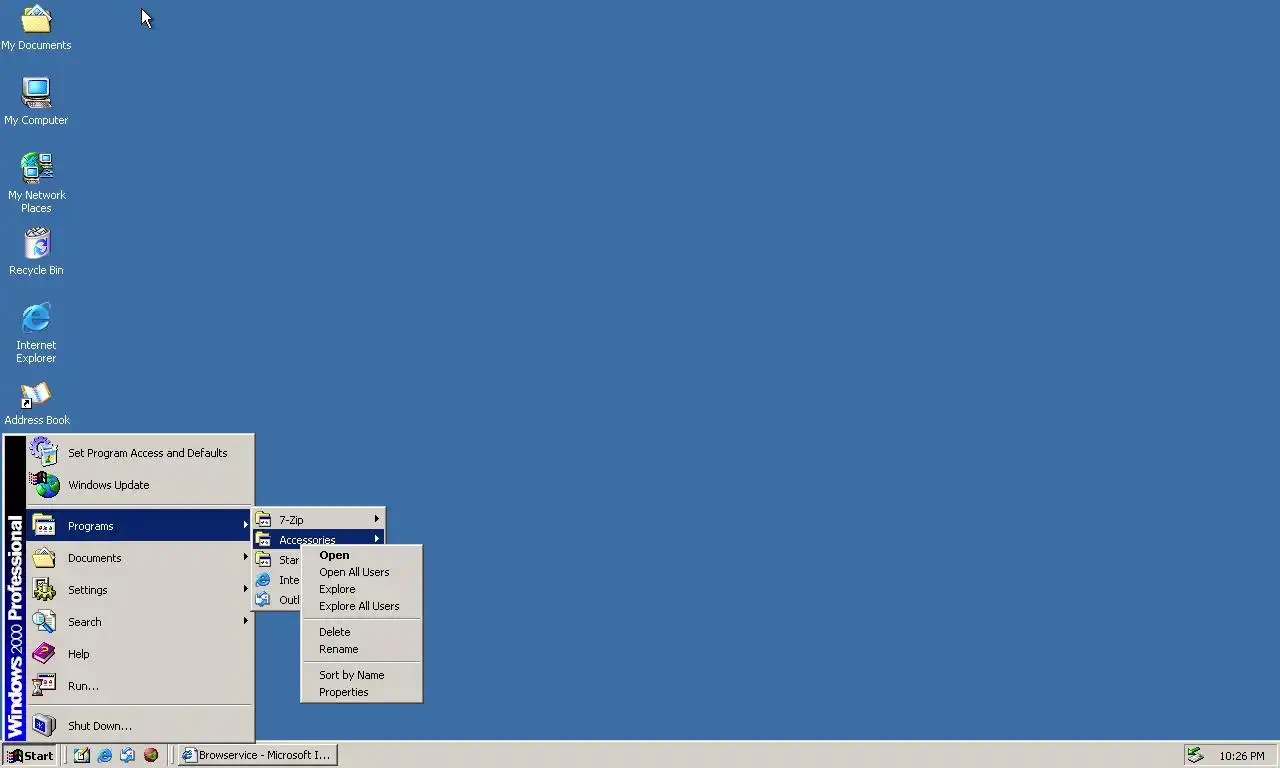Expand the Search submenu arrow

pyautogui.click(x=245, y=622)
